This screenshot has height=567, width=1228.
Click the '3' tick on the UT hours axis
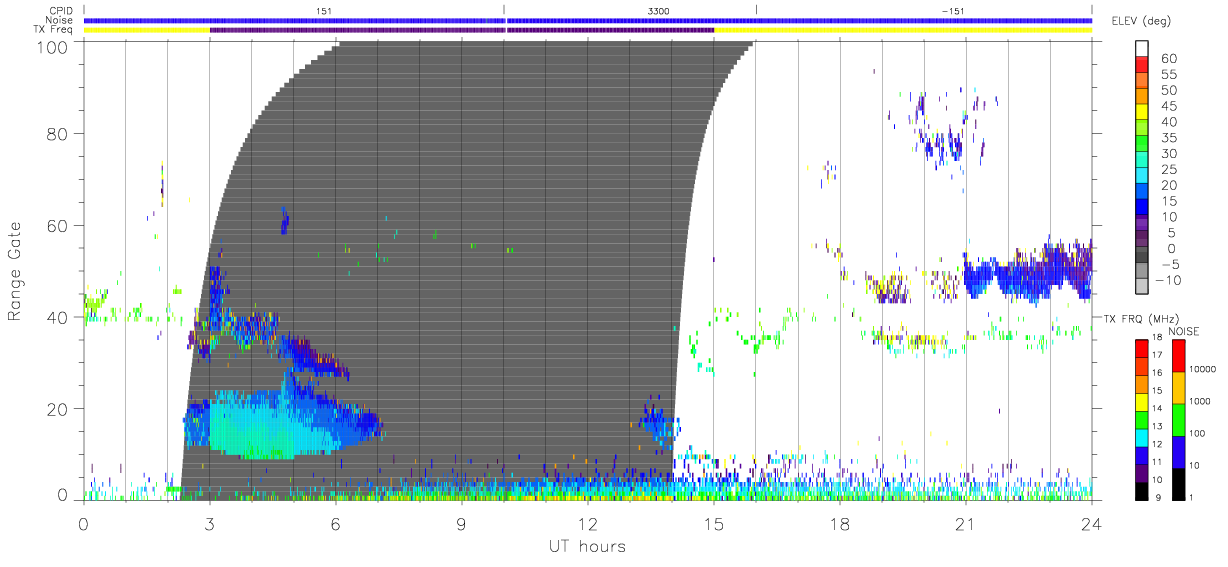(x=209, y=524)
